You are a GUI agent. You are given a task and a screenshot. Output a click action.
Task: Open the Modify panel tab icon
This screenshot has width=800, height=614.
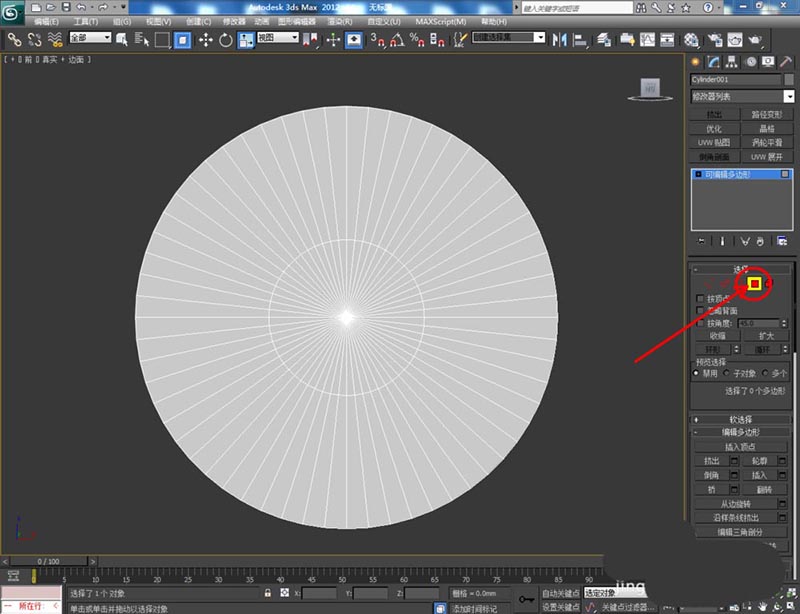point(716,61)
